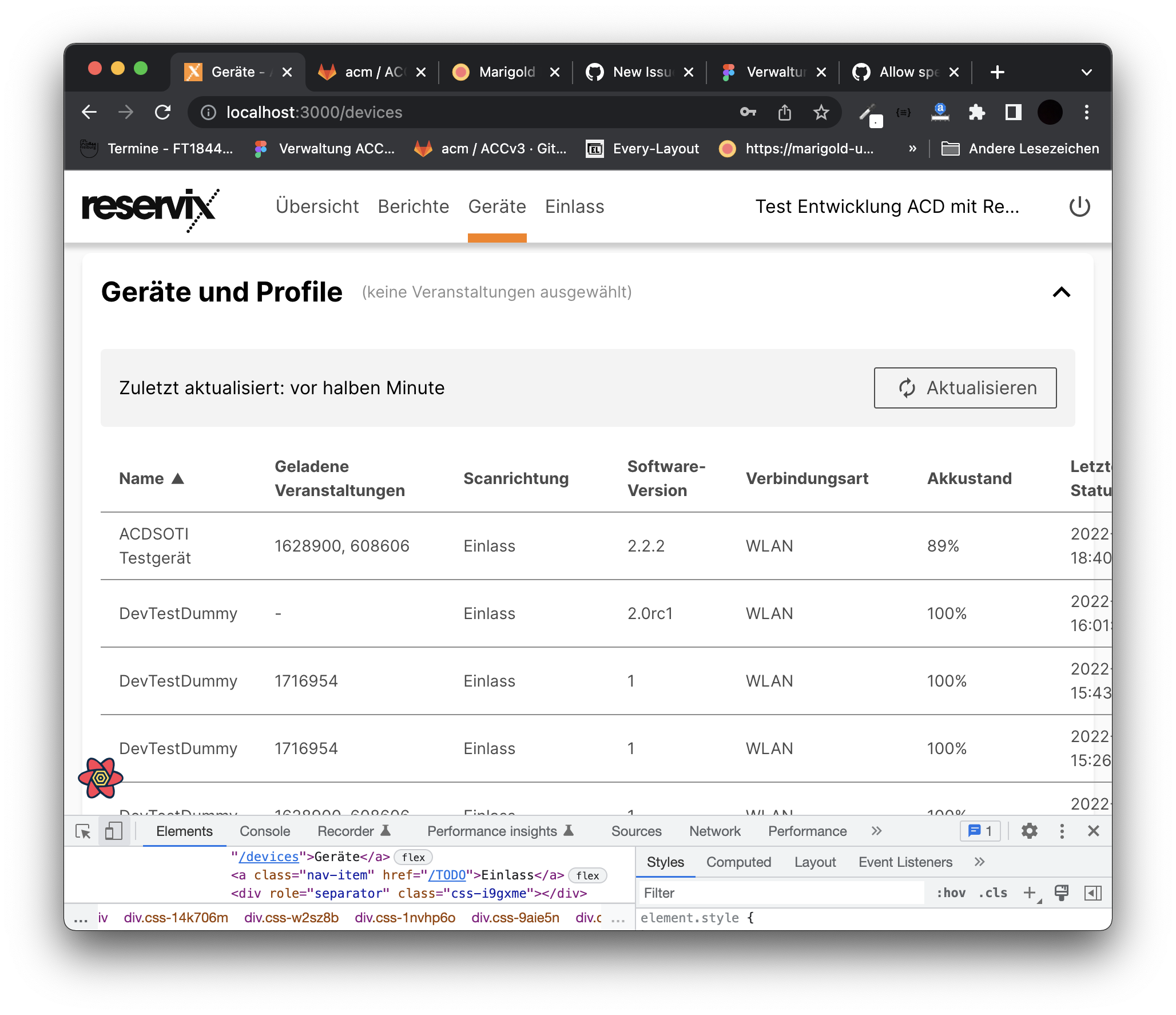Log out via the power icon
1176x1015 pixels.
pyautogui.click(x=1080, y=207)
